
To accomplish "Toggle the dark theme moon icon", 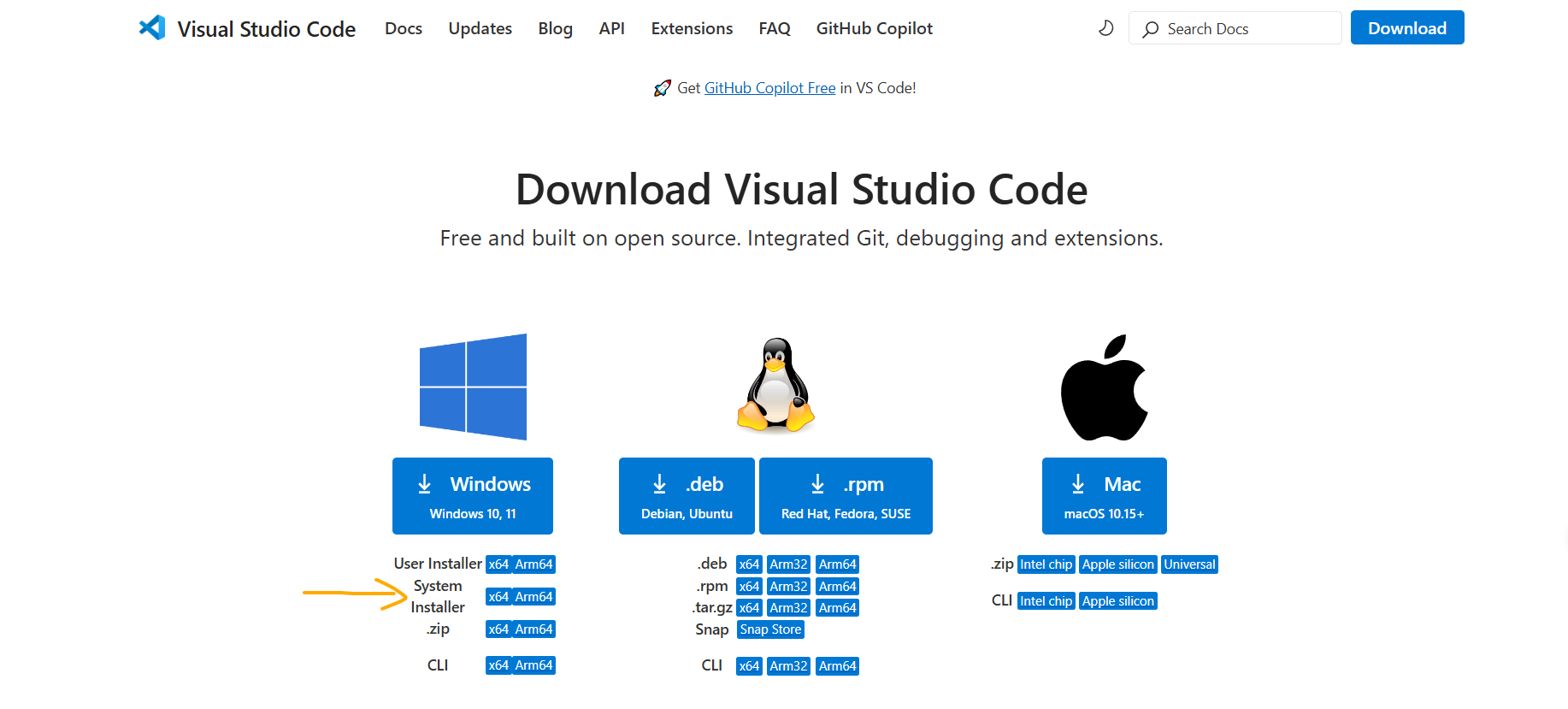I will 1105,28.
